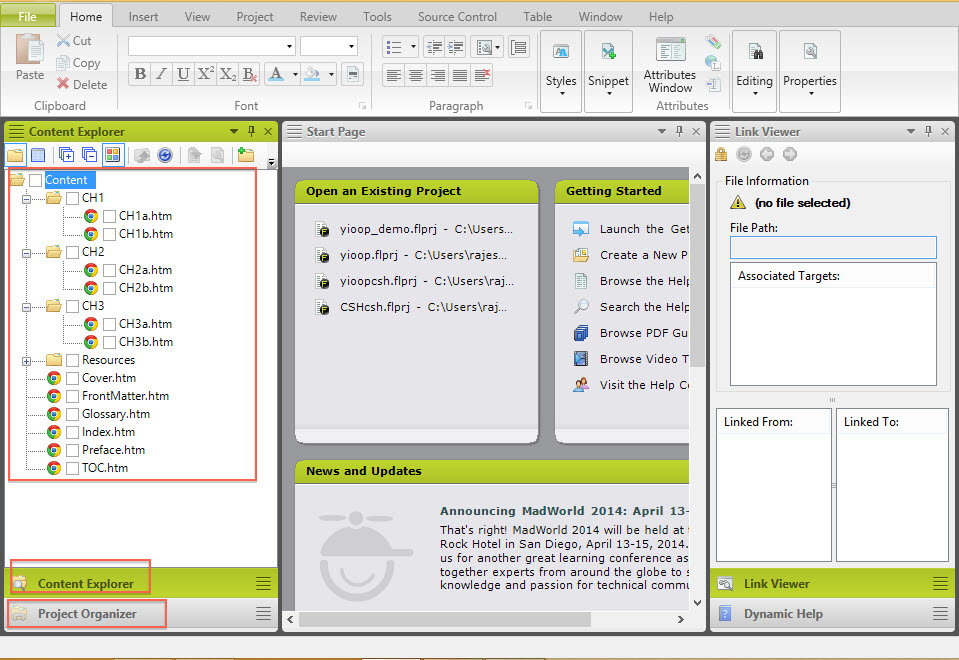
Task: Click the File Path input field
Action: click(x=833, y=247)
